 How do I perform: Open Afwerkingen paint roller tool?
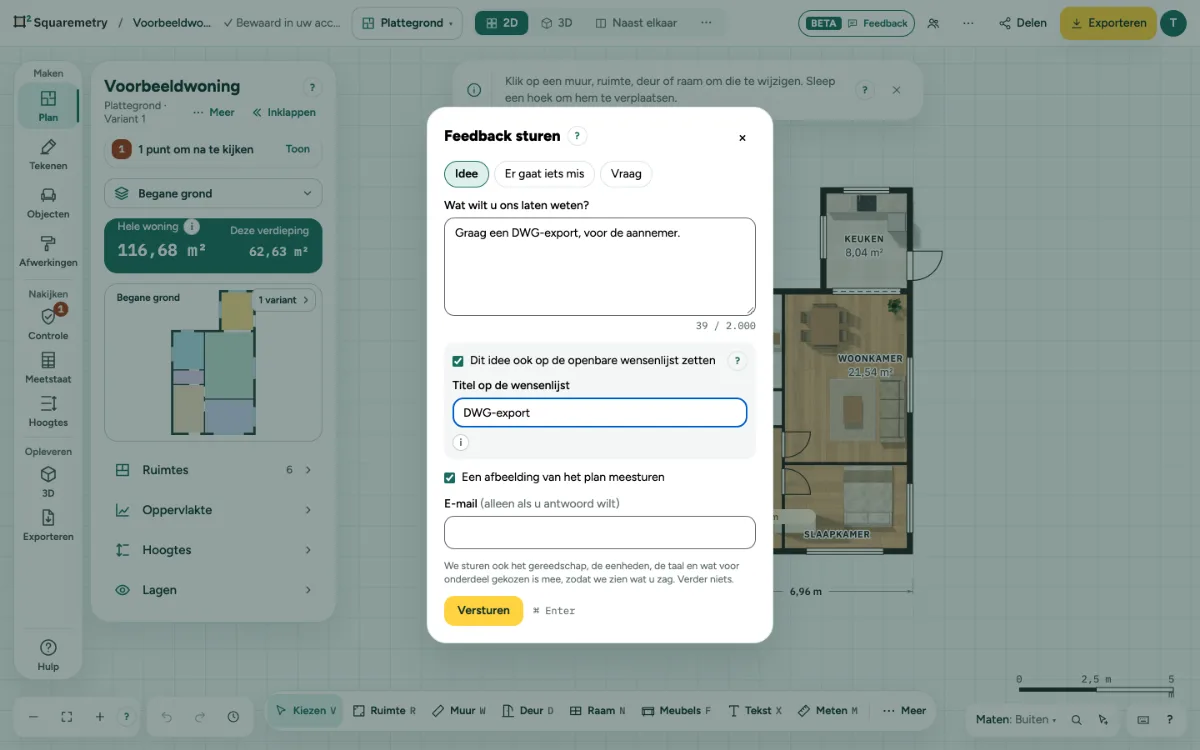(x=48, y=250)
